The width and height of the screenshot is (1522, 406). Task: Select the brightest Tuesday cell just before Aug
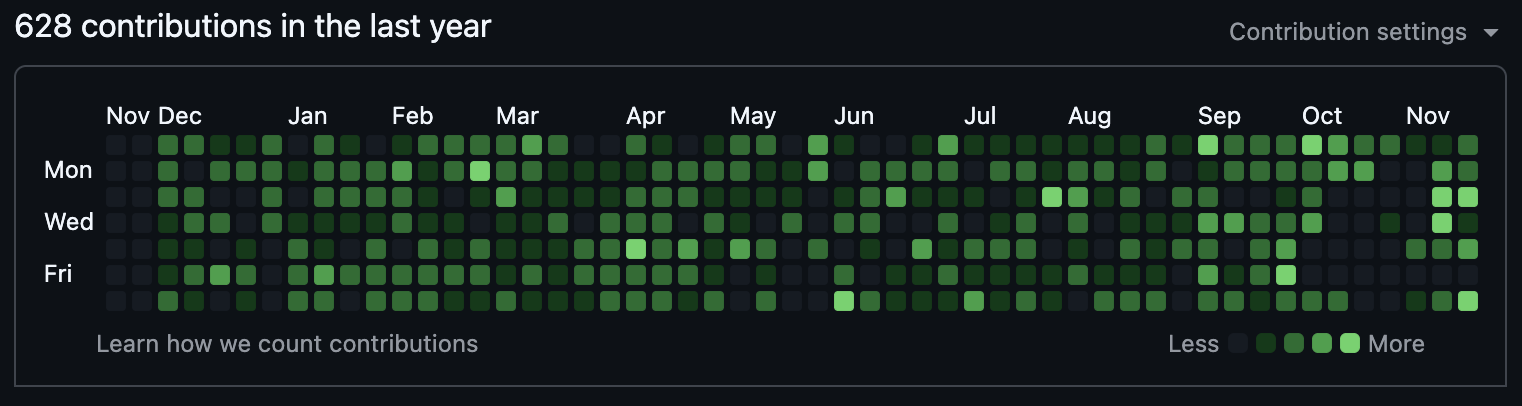click(1052, 197)
